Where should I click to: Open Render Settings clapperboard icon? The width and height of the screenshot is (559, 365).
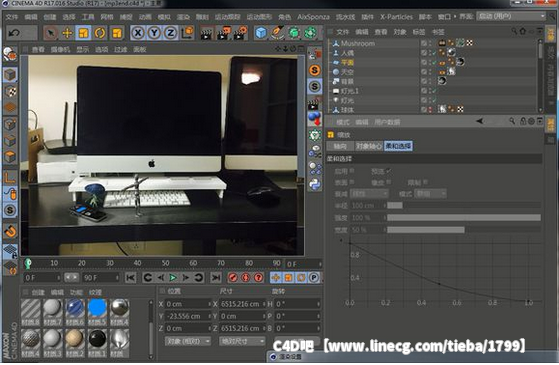pyautogui.click(x=241, y=33)
